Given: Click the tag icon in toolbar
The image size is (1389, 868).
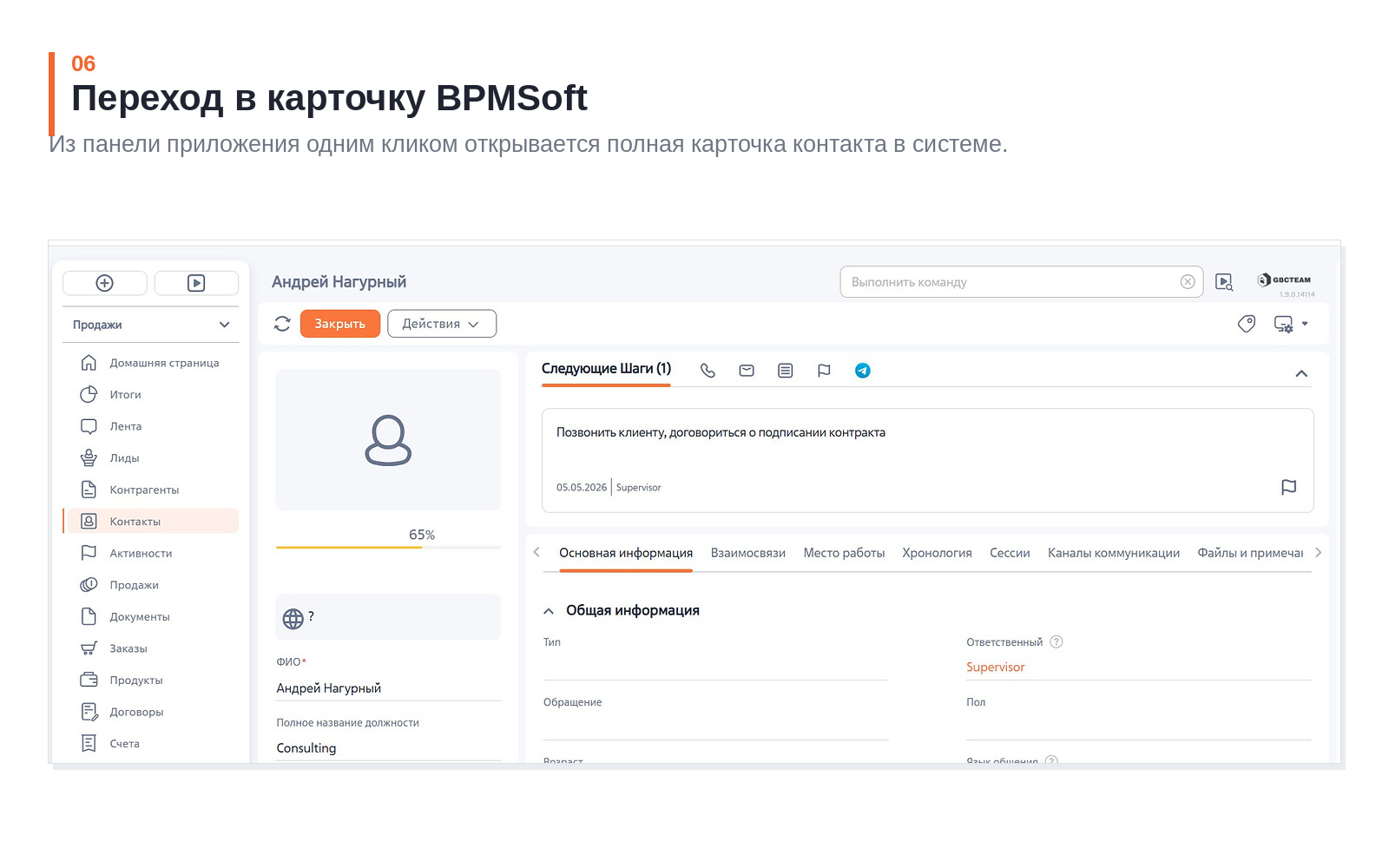Looking at the screenshot, I should tap(1247, 324).
